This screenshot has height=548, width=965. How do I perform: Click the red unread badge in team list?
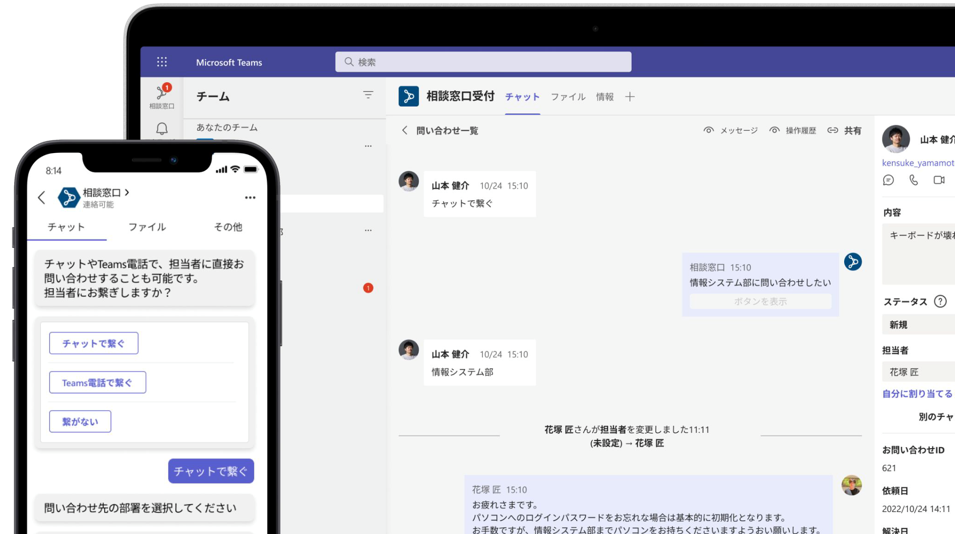tap(368, 288)
